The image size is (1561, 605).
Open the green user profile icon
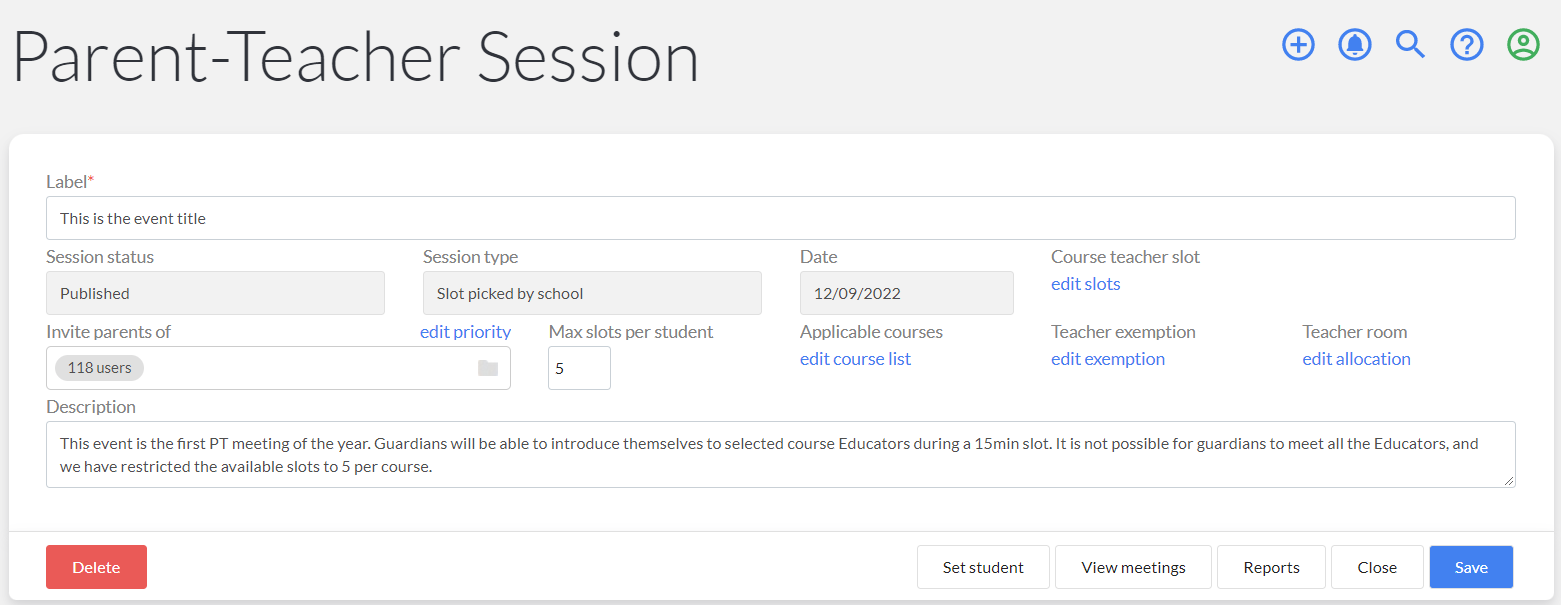(x=1523, y=44)
